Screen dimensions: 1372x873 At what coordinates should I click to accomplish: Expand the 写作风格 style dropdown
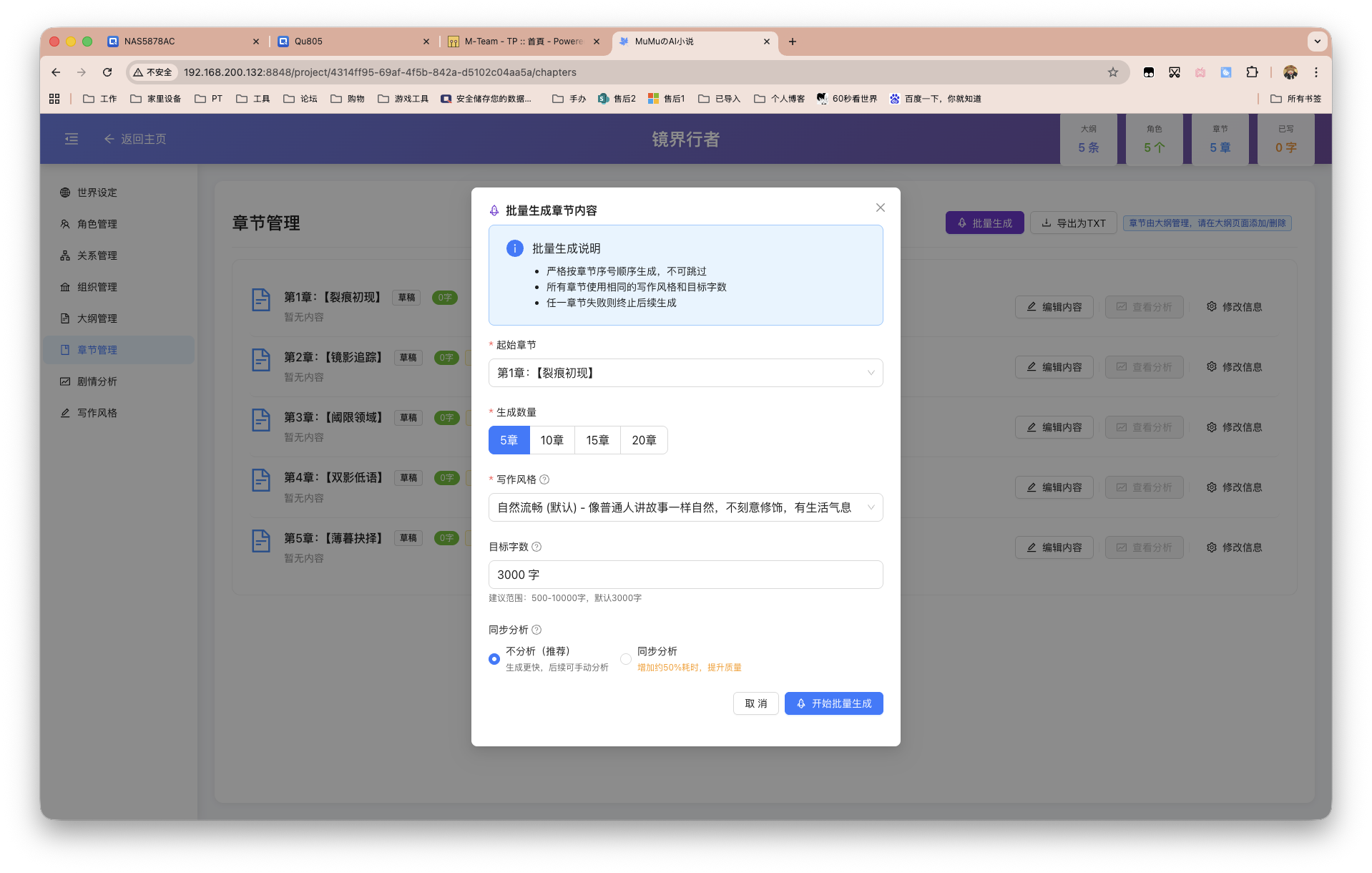tap(685, 507)
